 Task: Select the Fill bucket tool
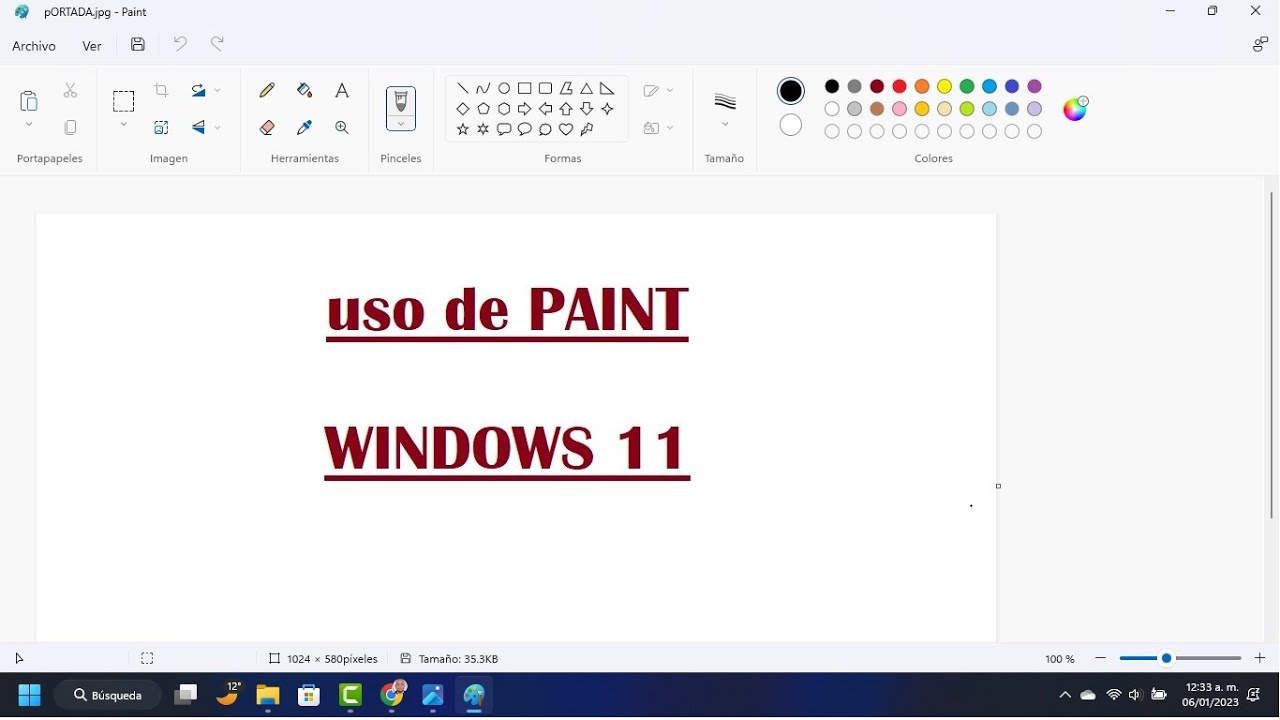tap(305, 90)
